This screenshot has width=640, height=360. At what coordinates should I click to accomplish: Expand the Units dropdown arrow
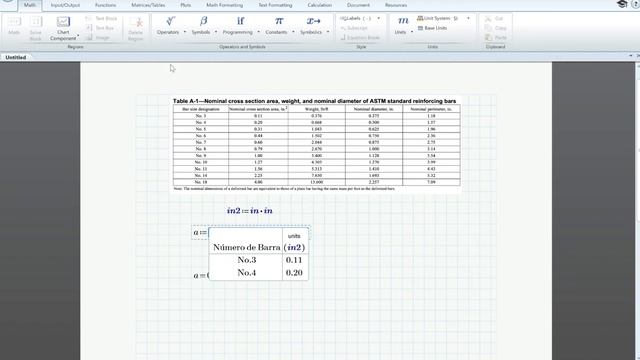coord(411,32)
